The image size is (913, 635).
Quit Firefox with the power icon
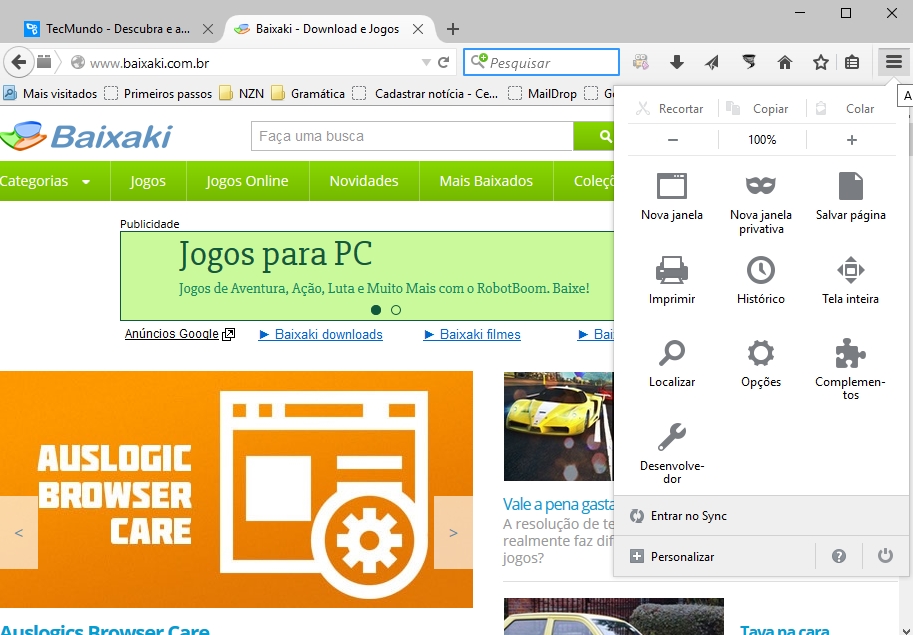[885, 556]
